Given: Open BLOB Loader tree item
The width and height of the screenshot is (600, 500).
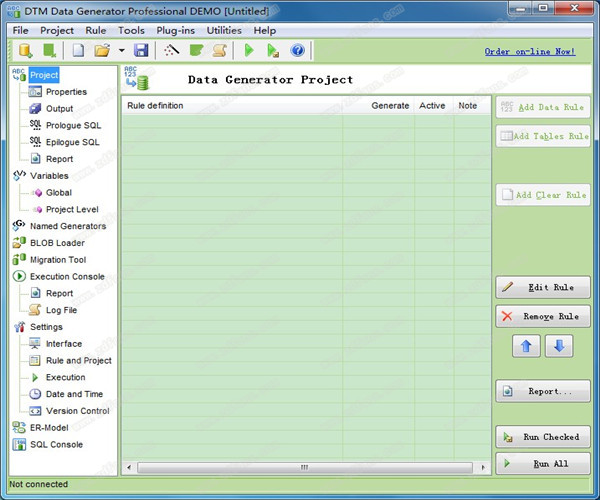Looking at the screenshot, I should coord(57,243).
